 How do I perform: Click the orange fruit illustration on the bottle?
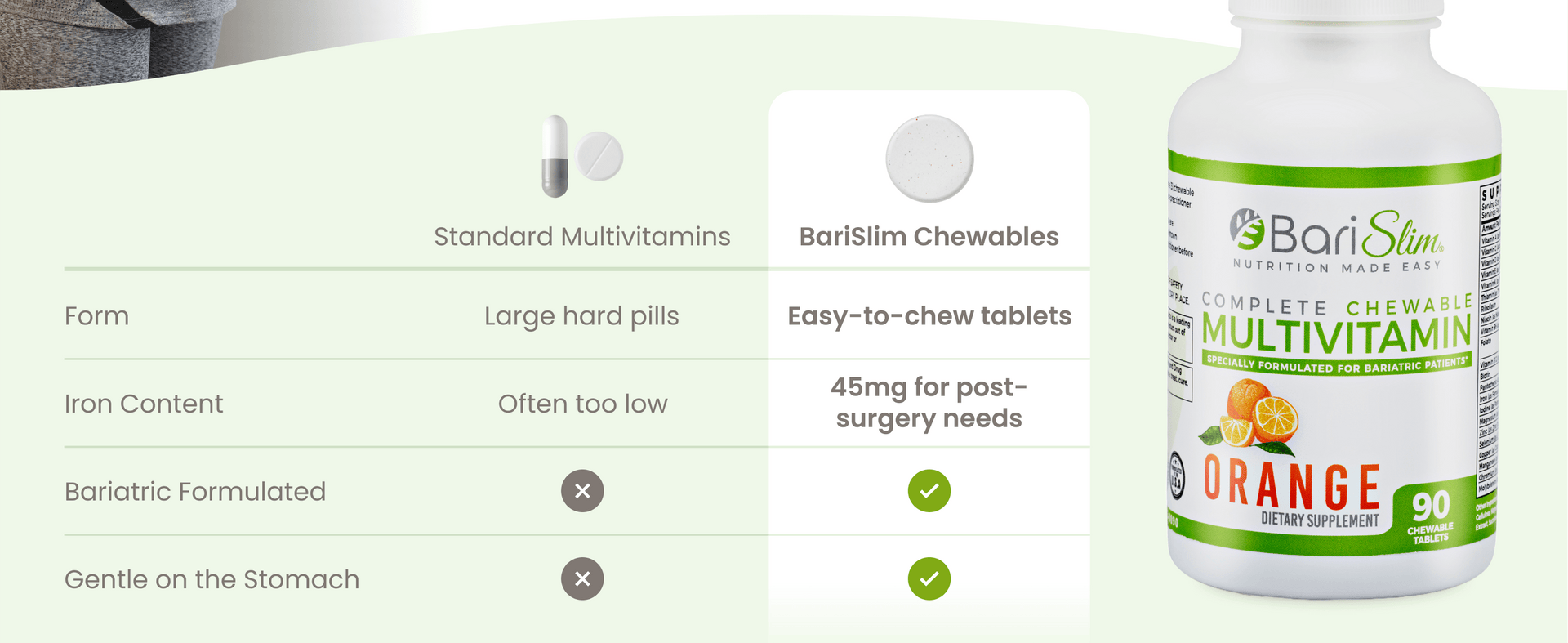pyautogui.click(x=1249, y=414)
